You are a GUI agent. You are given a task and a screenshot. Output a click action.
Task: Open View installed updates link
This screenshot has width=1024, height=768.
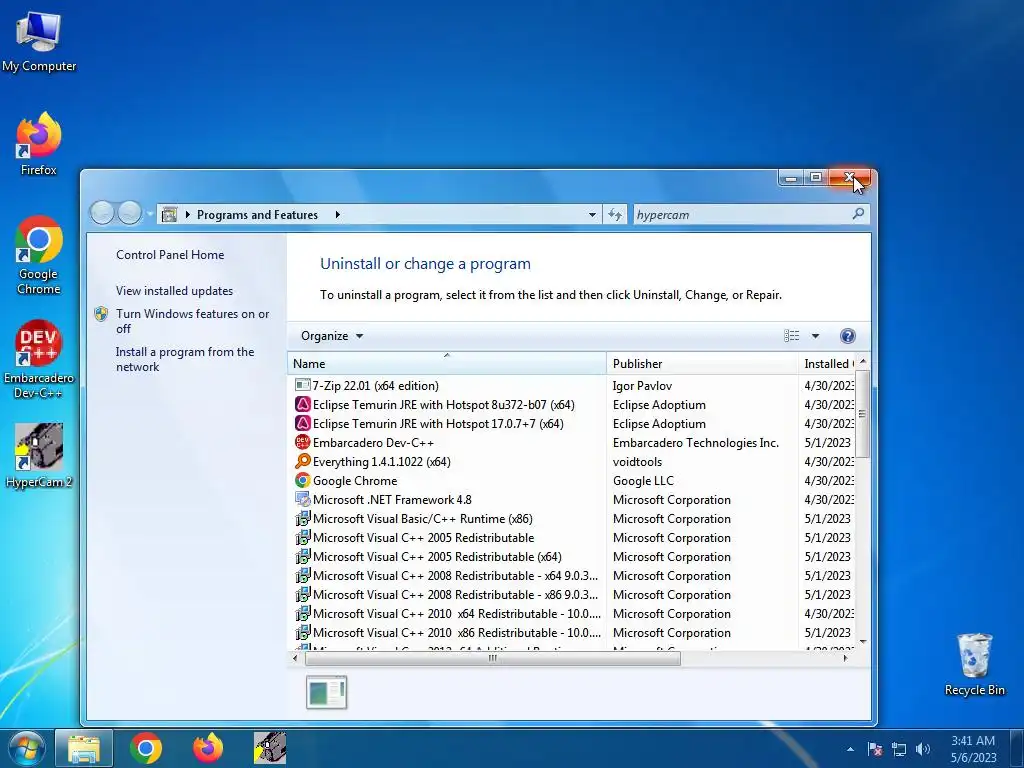[x=174, y=291]
